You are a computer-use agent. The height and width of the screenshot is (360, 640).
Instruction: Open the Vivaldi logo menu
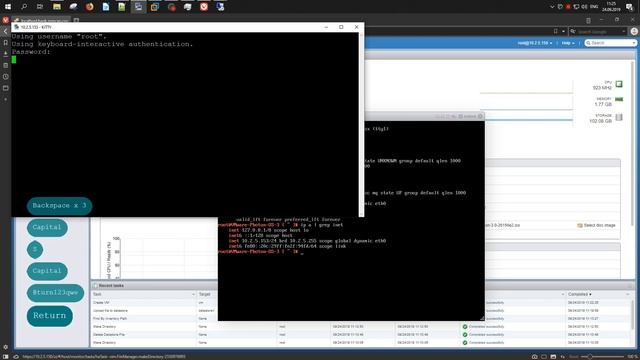tap(5, 20)
